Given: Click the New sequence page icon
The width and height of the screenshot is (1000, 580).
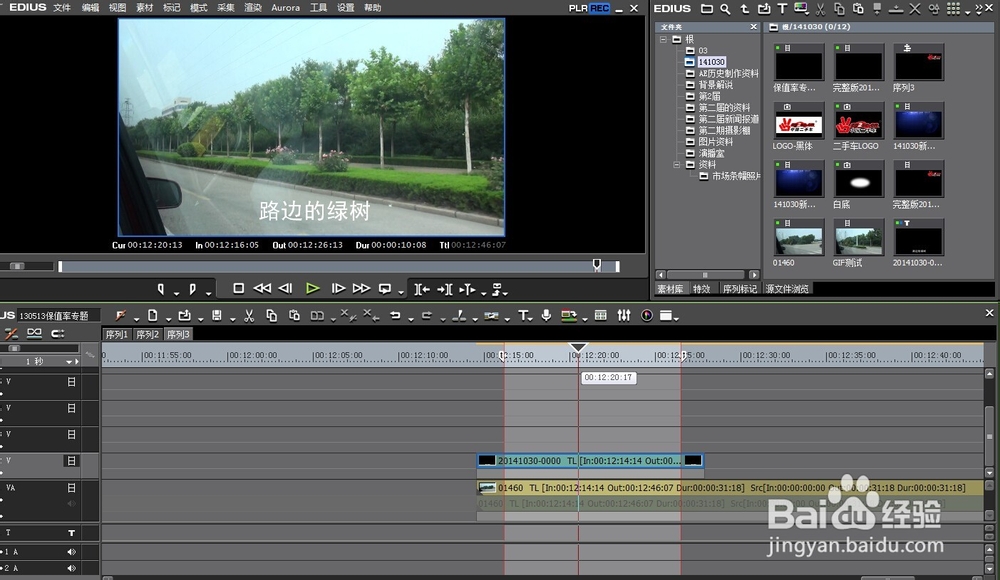Looking at the screenshot, I should point(152,315).
